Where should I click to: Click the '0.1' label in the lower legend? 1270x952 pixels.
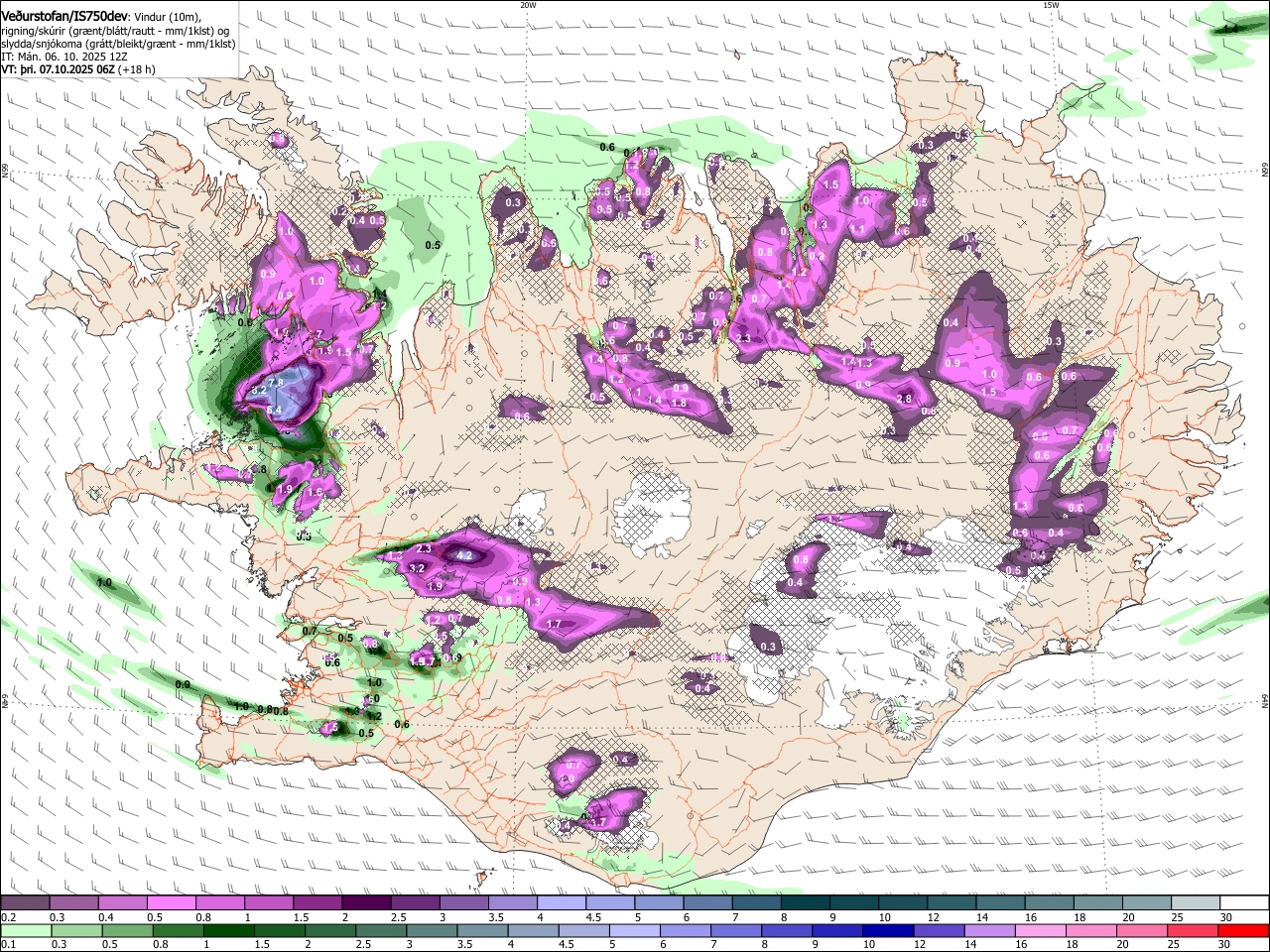[7, 945]
